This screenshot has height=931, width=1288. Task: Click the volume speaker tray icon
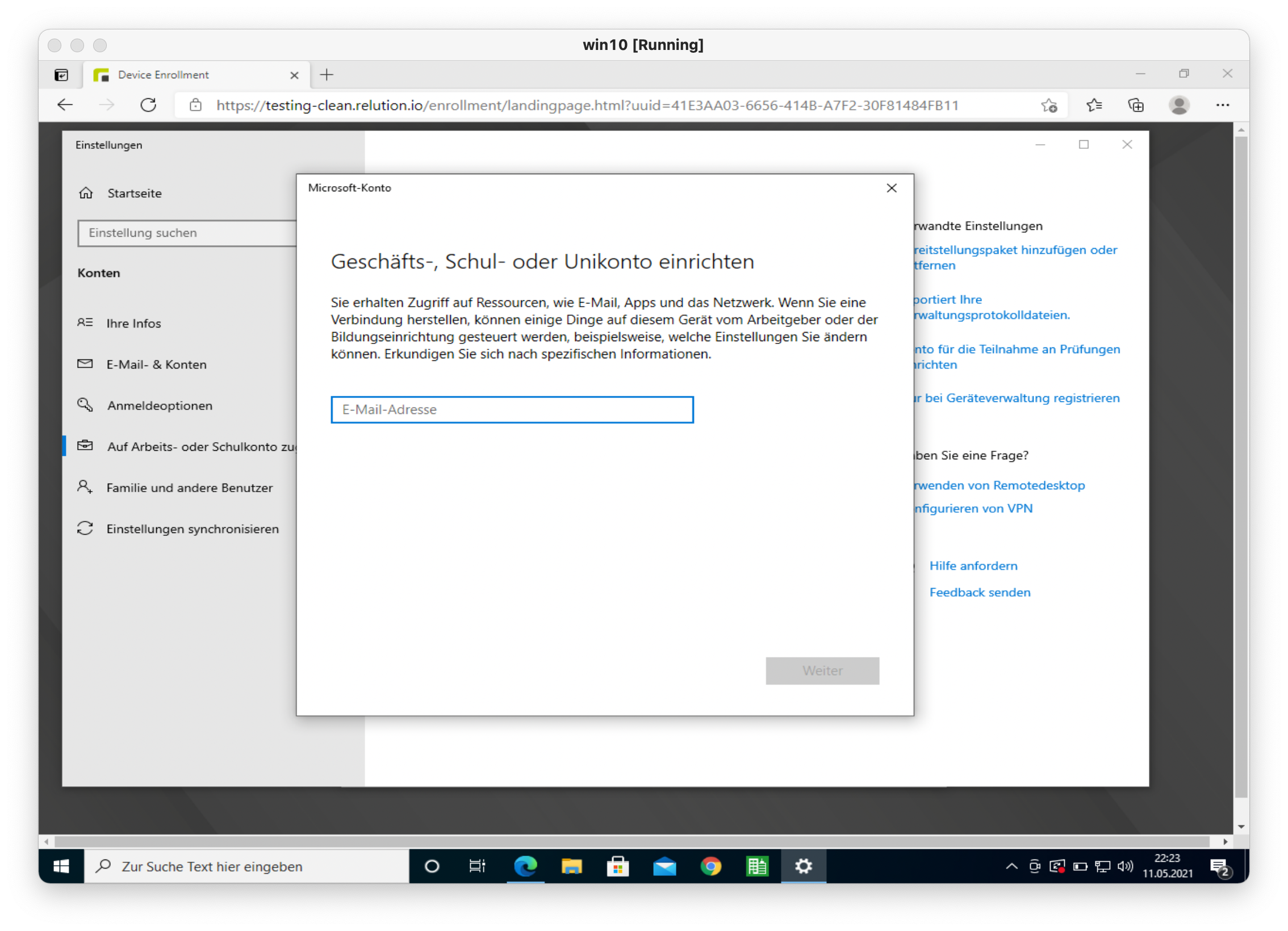point(1125,866)
